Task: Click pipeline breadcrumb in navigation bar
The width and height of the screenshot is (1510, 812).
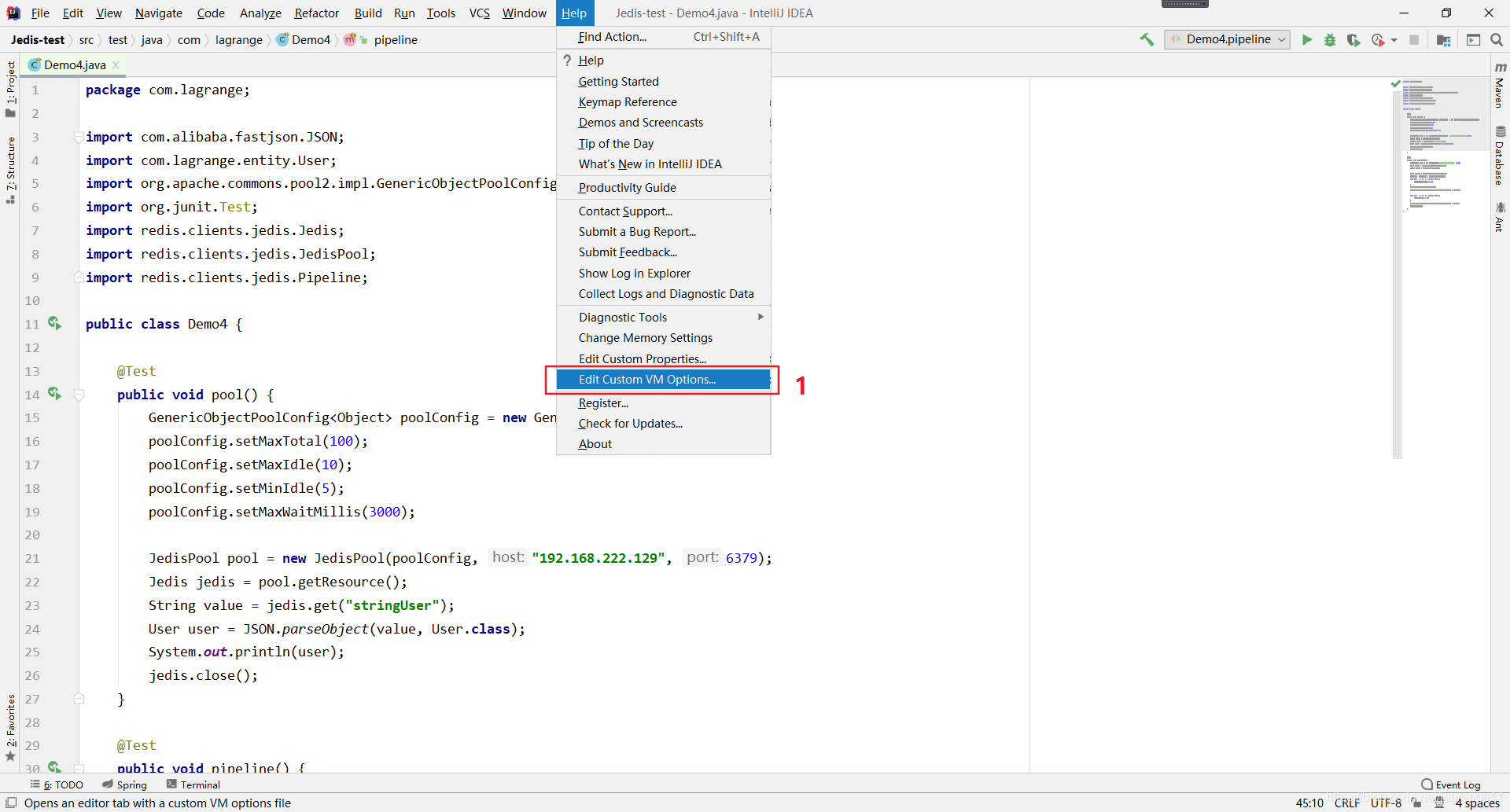Action: click(396, 39)
